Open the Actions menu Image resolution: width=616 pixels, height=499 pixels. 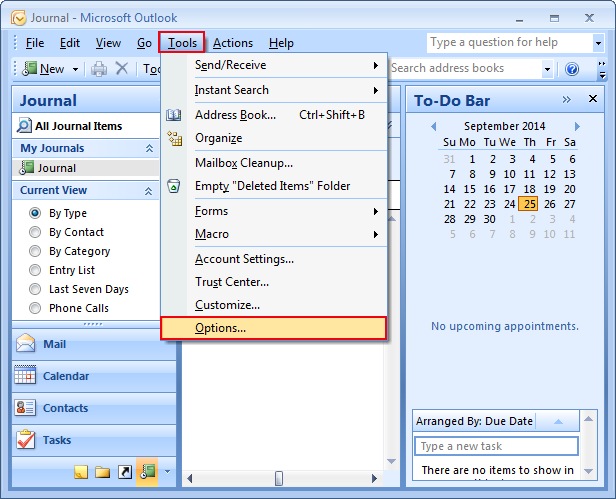233,43
